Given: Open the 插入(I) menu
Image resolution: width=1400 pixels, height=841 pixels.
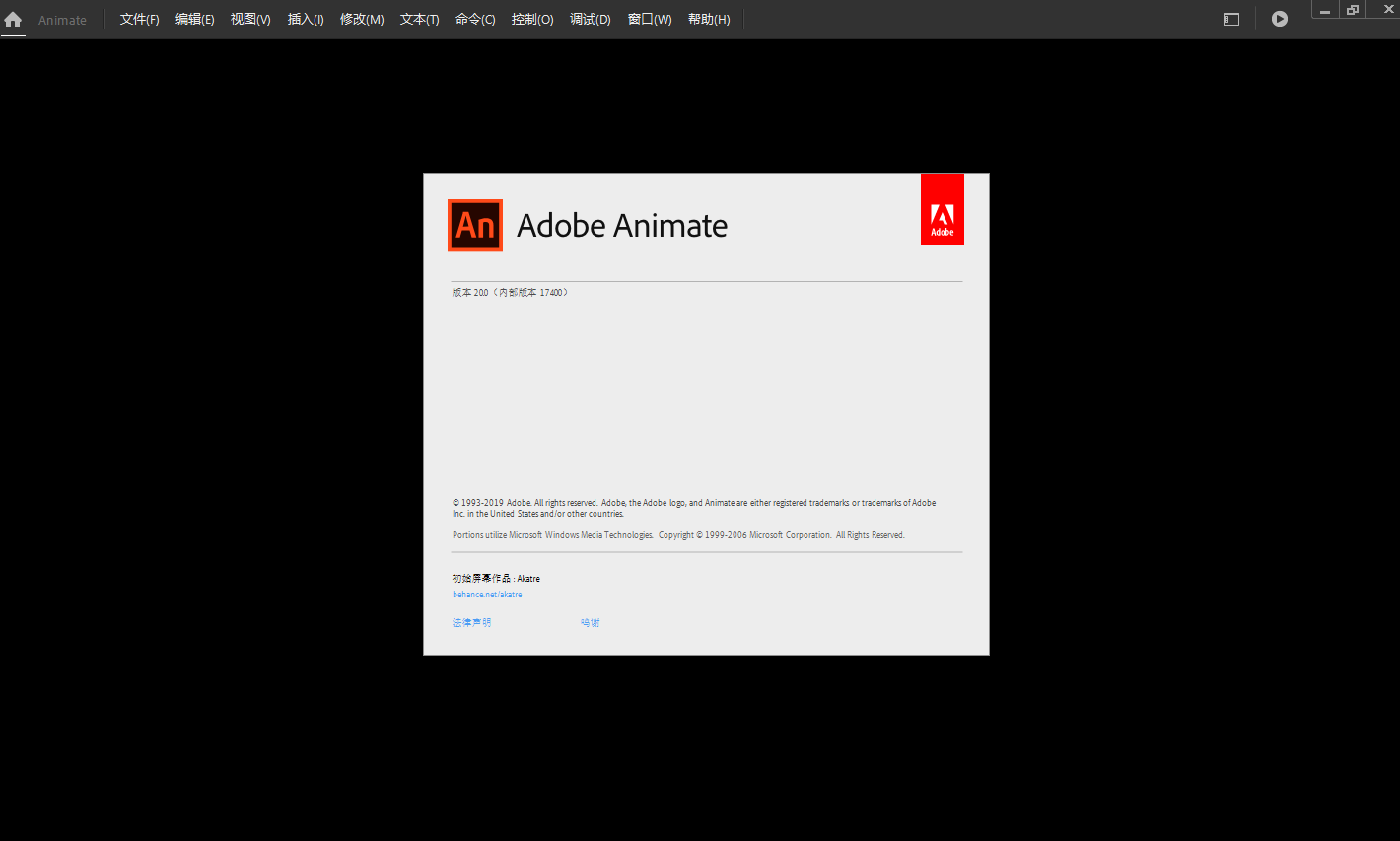Looking at the screenshot, I should [x=305, y=18].
